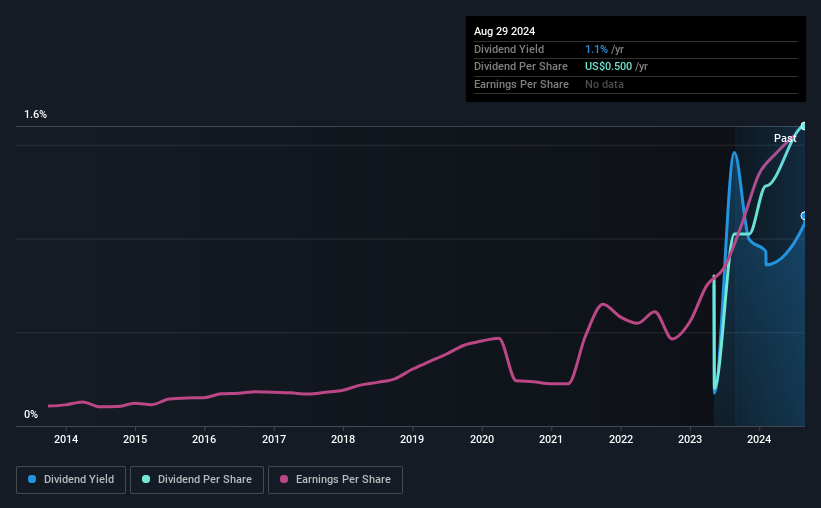
Task: Click the 1.6% y-axis label
Action: click(x=36, y=114)
